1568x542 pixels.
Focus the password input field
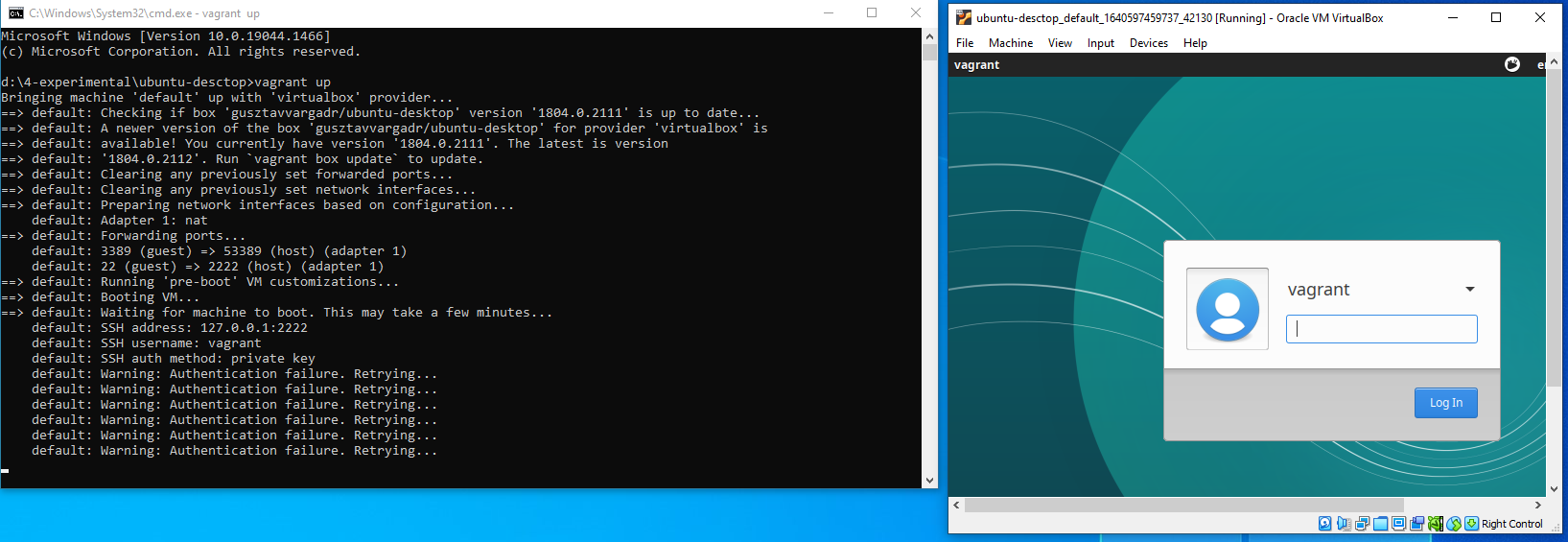[1382, 329]
